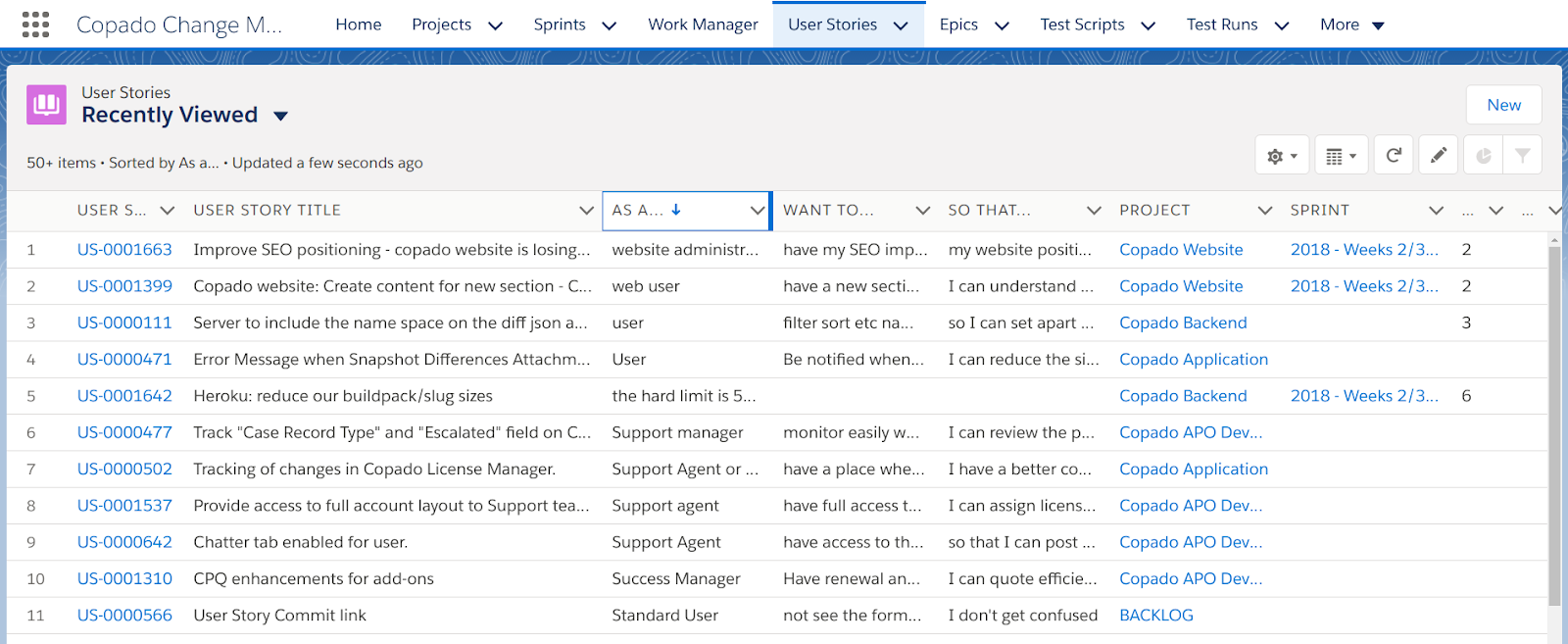
Task: Open Copado Website project in row 1
Action: (x=1181, y=250)
